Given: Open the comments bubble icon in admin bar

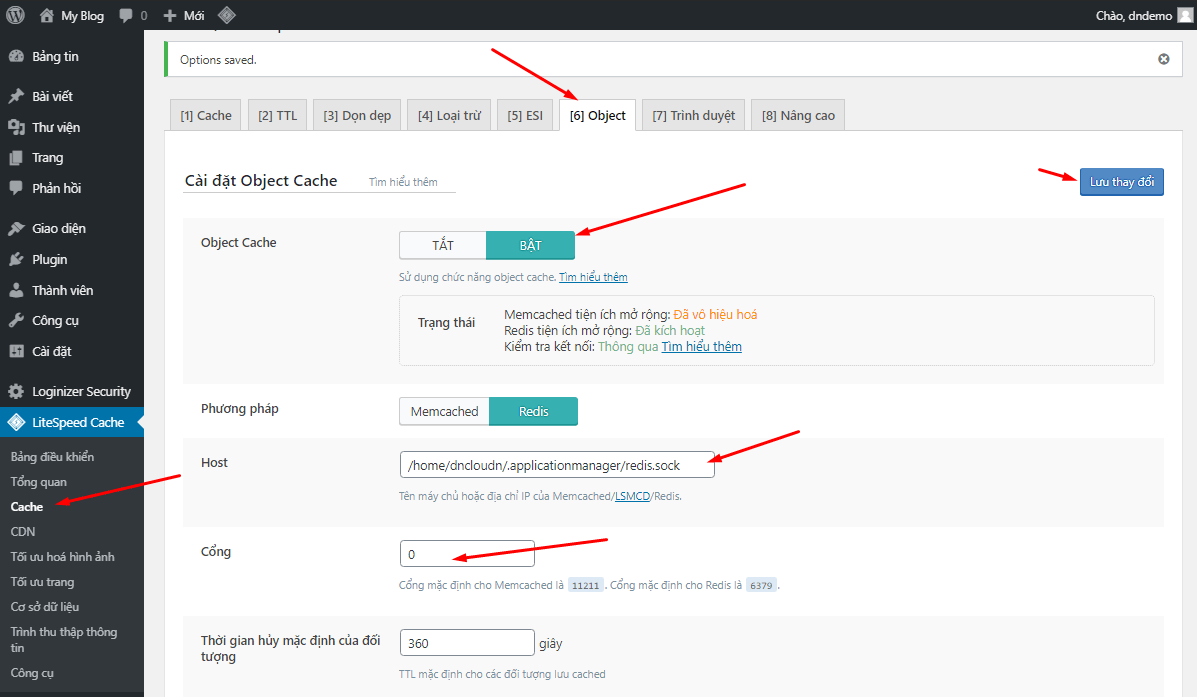Looking at the screenshot, I should [x=126, y=15].
